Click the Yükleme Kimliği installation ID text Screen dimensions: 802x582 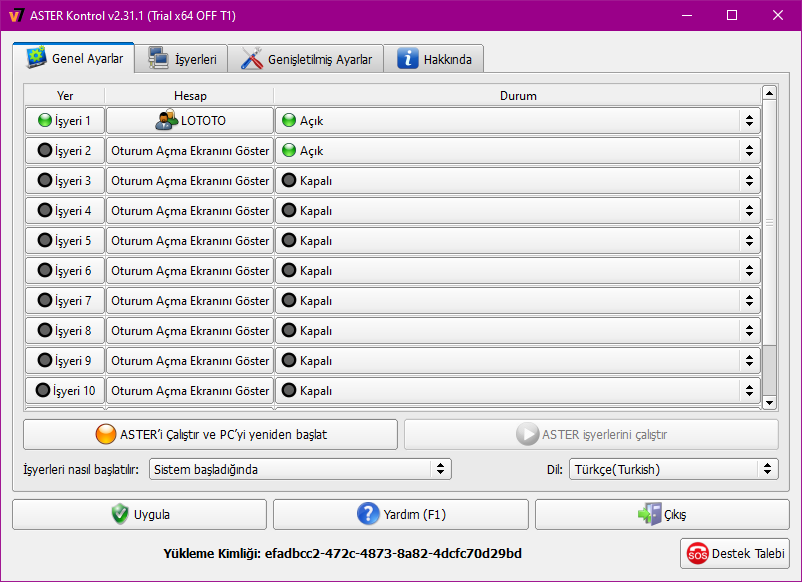342,553
